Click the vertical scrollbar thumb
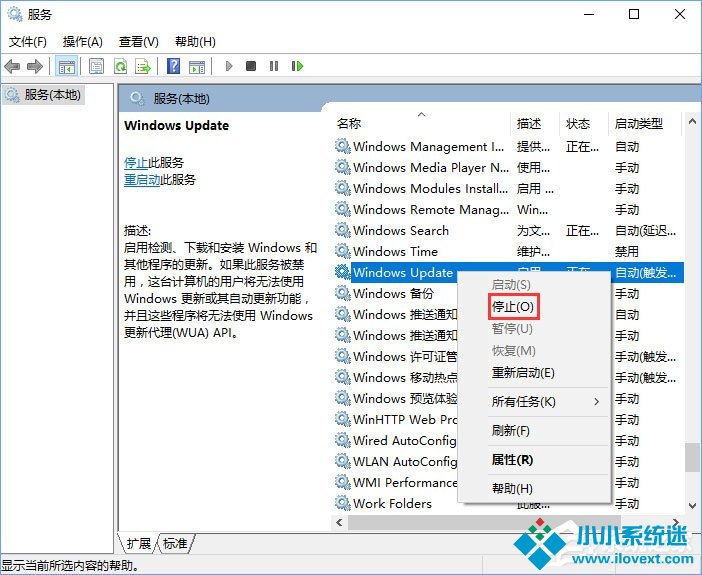This screenshot has width=702, height=575. pos(692,457)
